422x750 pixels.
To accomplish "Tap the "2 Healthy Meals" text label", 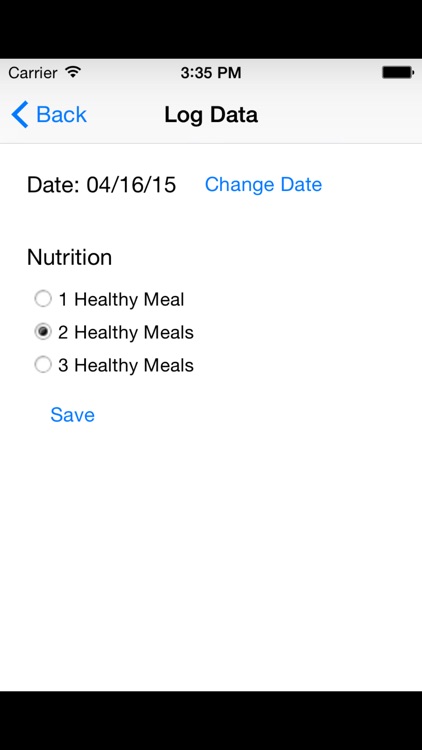I will (x=126, y=332).
